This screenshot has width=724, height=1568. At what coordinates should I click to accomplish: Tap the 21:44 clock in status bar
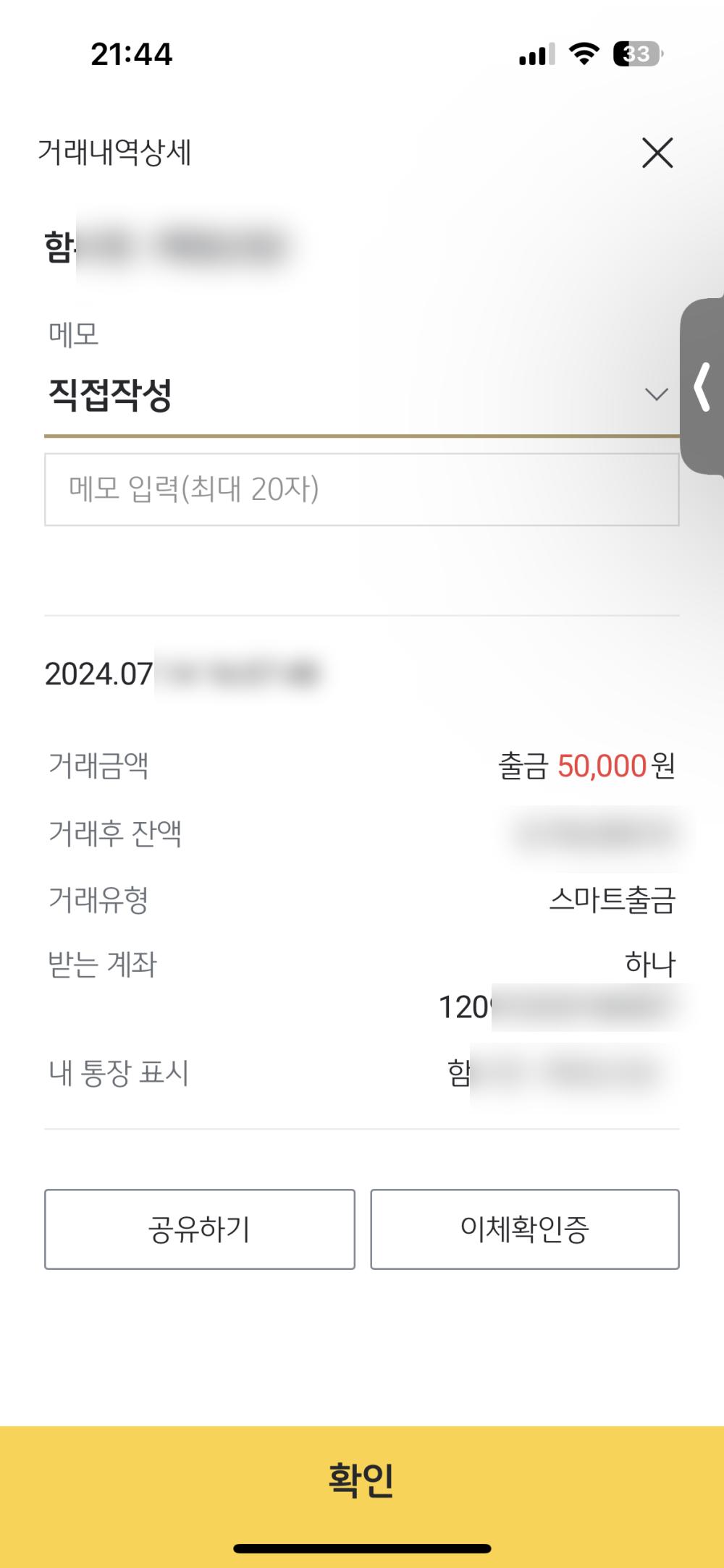click(x=132, y=54)
